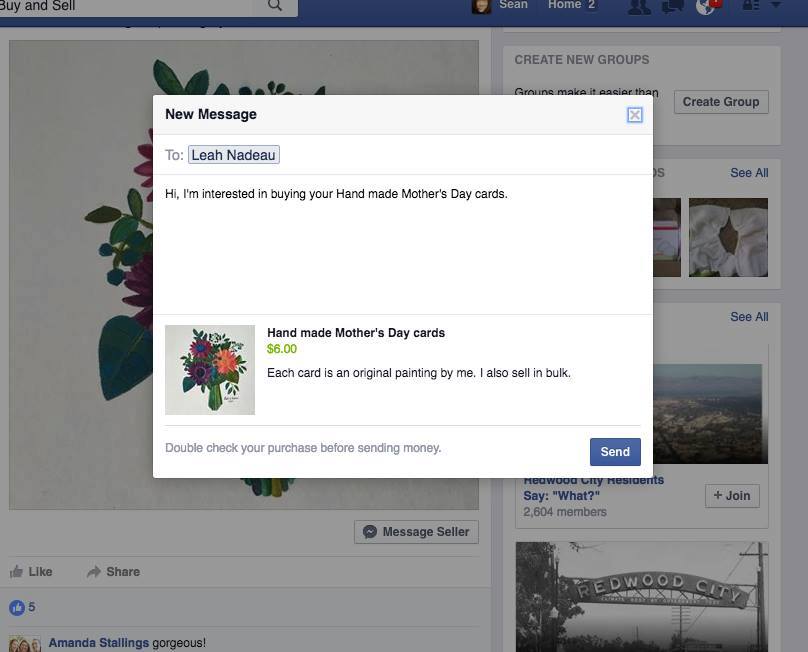Click See All above the suggested group
Image resolution: width=808 pixels, height=652 pixels.
tap(749, 316)
